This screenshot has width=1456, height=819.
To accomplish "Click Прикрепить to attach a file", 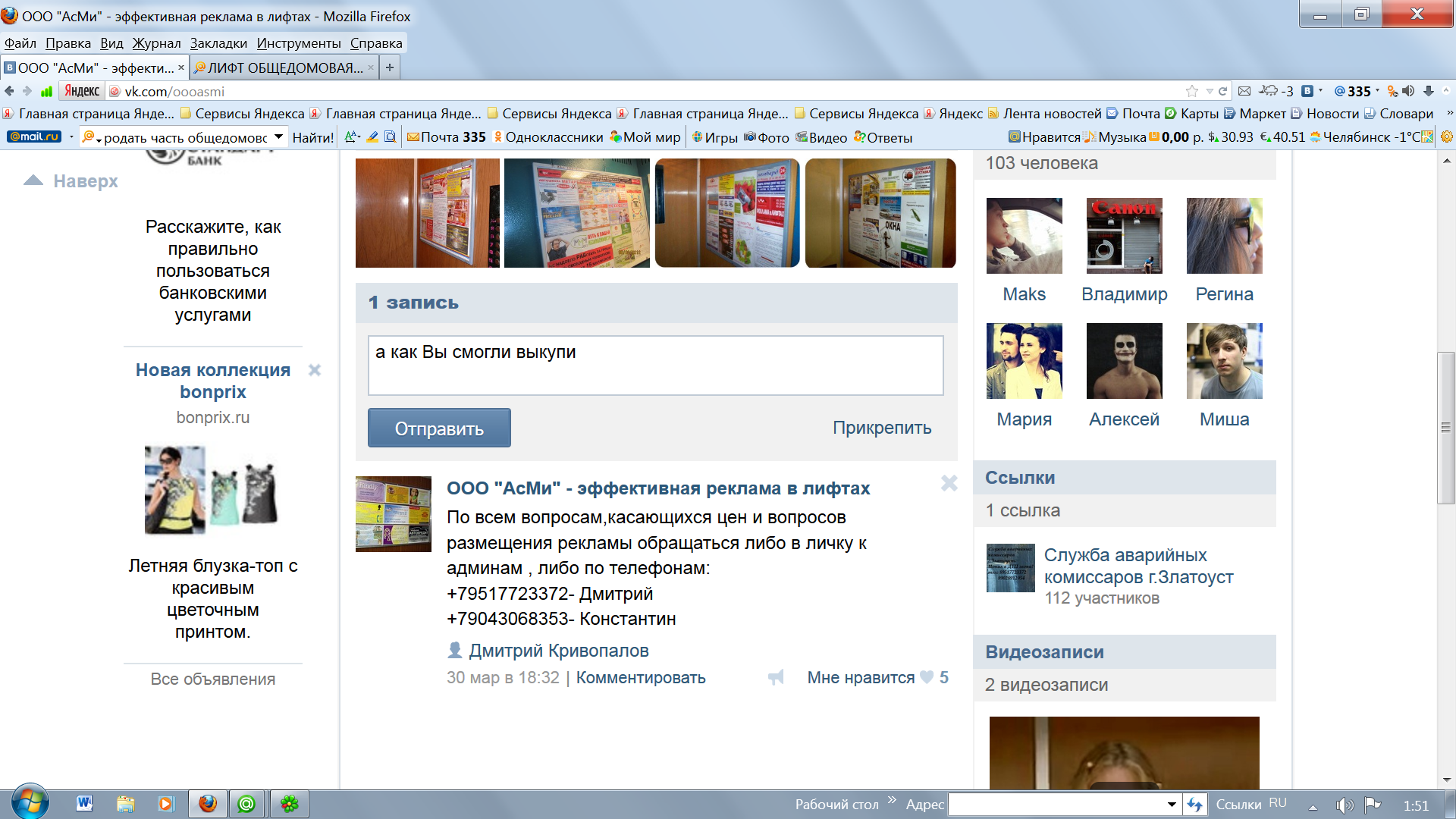I will coord(882,428).
